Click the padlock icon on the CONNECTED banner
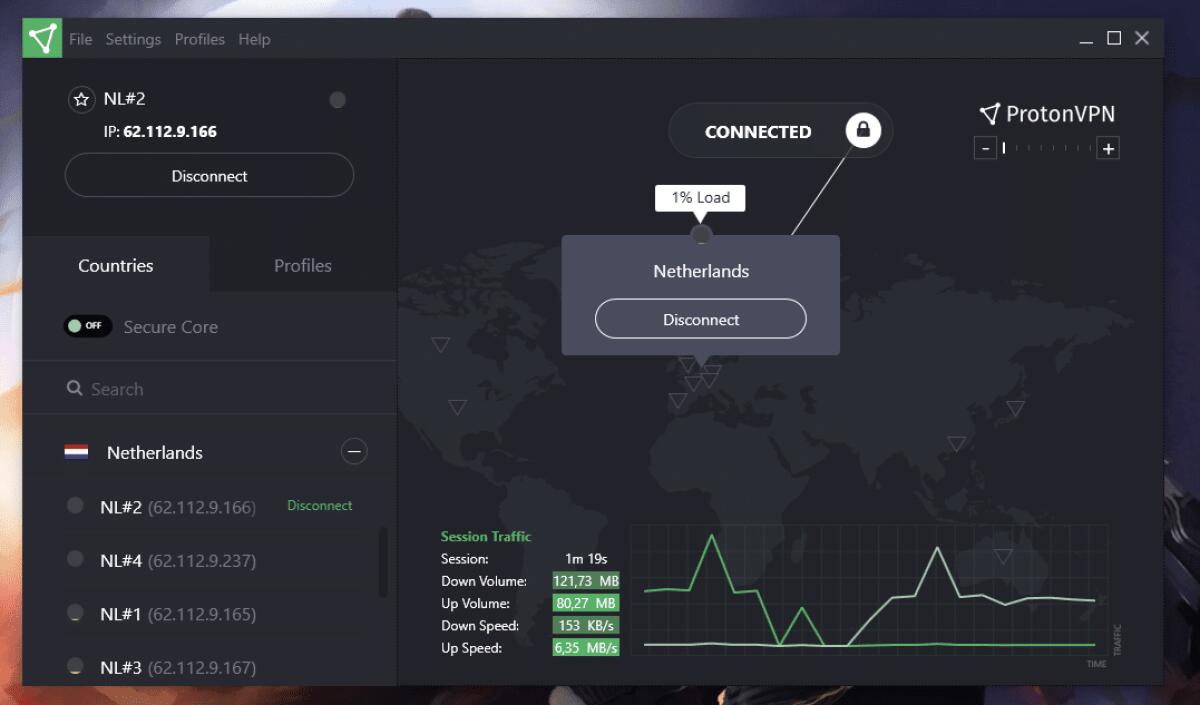 tap(863, 130)
